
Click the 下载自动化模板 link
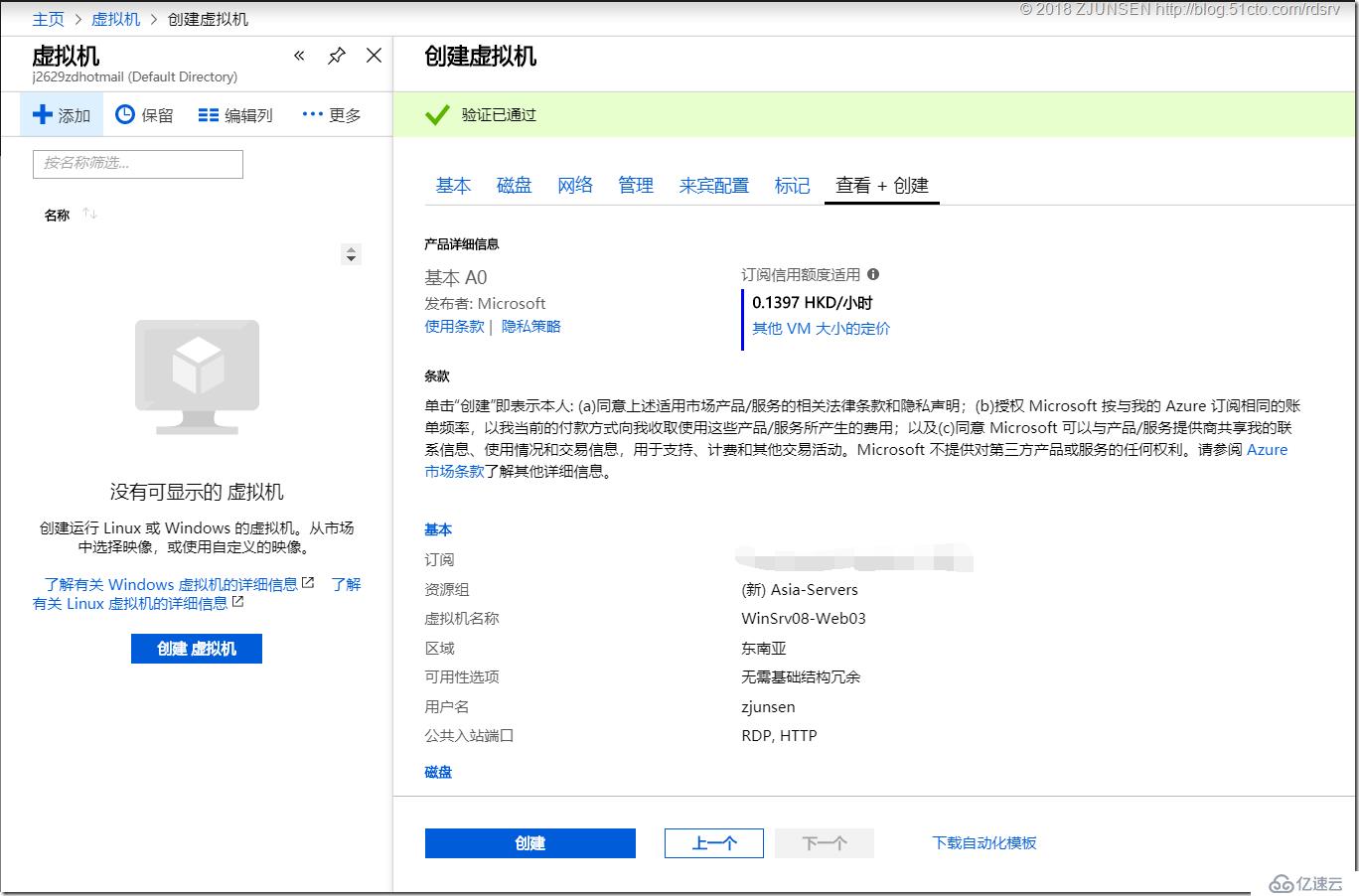[x=984, y=842]
